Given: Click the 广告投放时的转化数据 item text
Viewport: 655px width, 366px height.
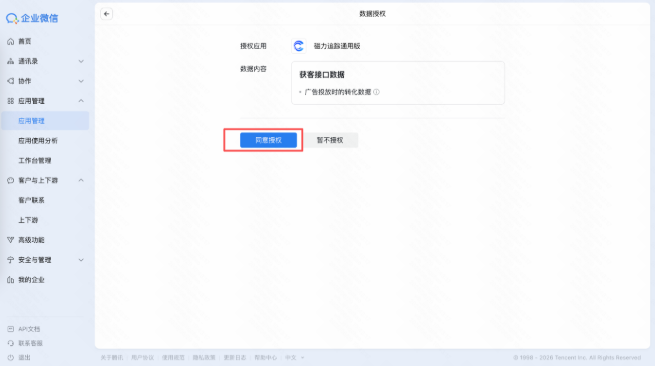Looking at the screenshot, I should coord(338,92).
